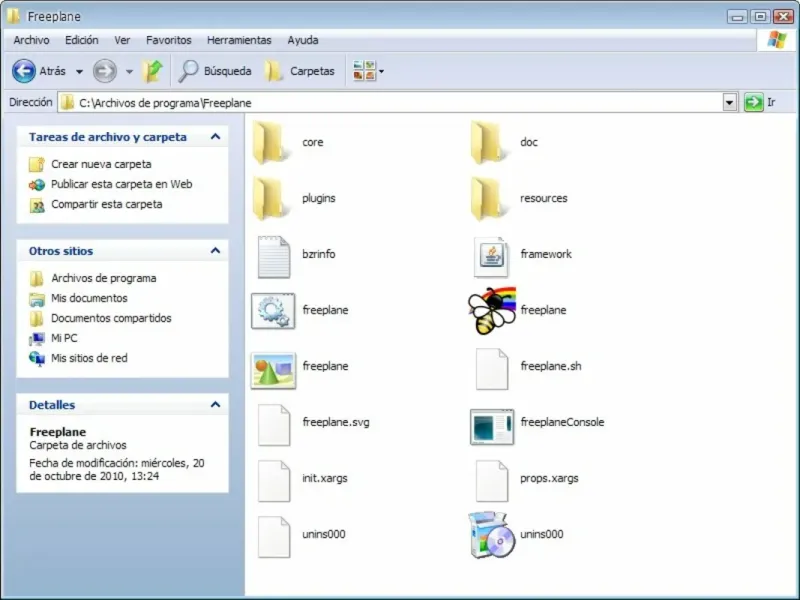This screenshot has height=600, width=800.
Task: Select the props.xargs file icon
Action: tap(491, 481)
